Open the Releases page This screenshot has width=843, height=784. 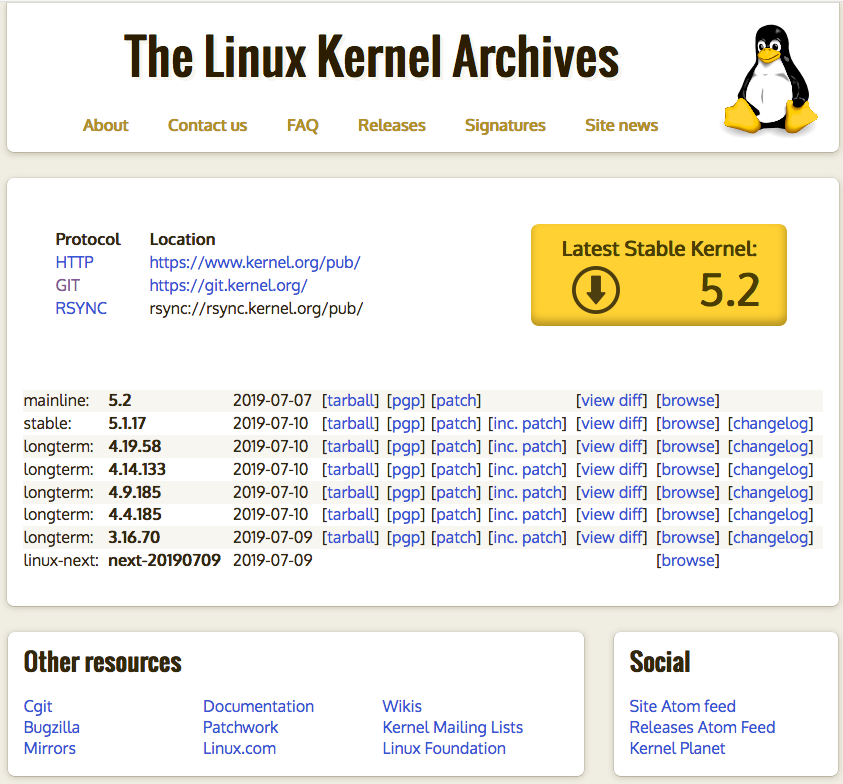pyautogui.click(x=391, y=125)
